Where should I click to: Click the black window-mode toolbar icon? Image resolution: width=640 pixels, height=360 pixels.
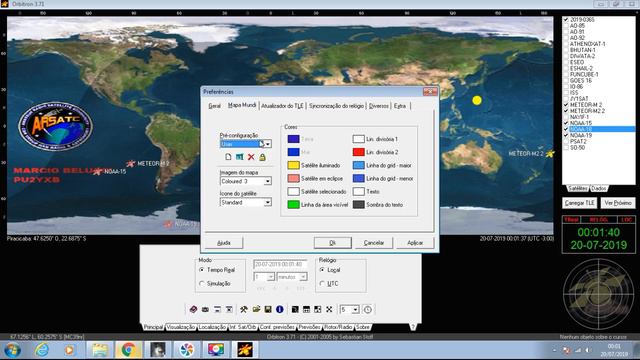click(295, 309)
